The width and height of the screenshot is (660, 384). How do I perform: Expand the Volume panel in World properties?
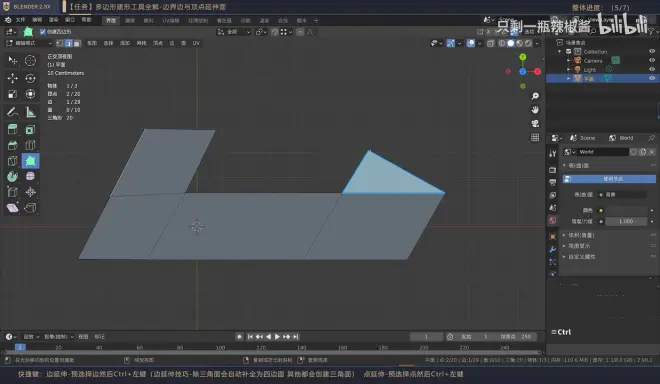click(x=581, y=235)
